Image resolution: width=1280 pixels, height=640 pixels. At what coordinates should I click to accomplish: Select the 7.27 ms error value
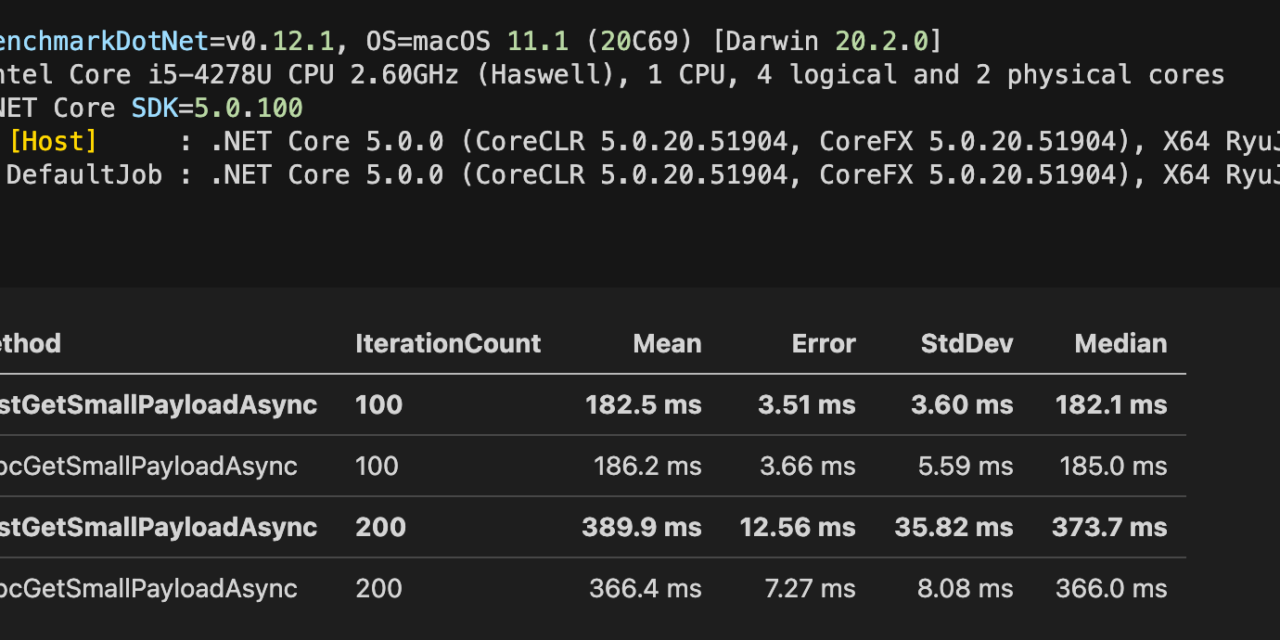click(809, 588)
